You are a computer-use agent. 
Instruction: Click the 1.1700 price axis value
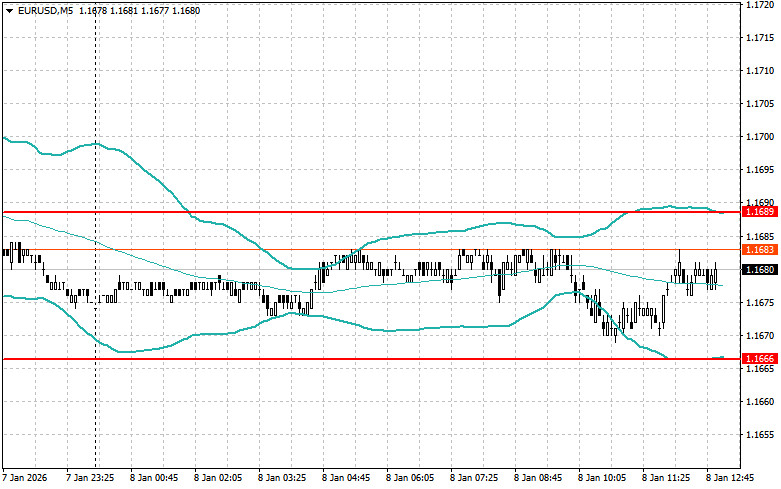pos(760,137)
